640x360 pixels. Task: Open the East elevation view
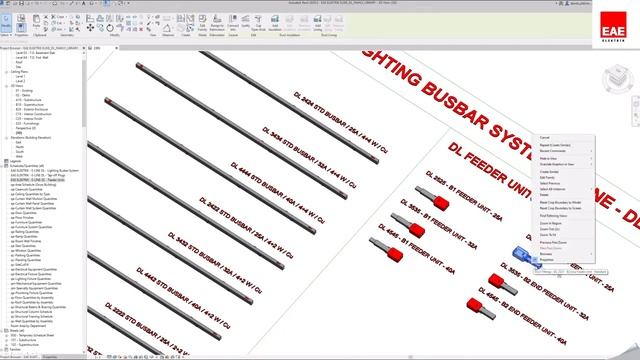(x=18, y=142)
